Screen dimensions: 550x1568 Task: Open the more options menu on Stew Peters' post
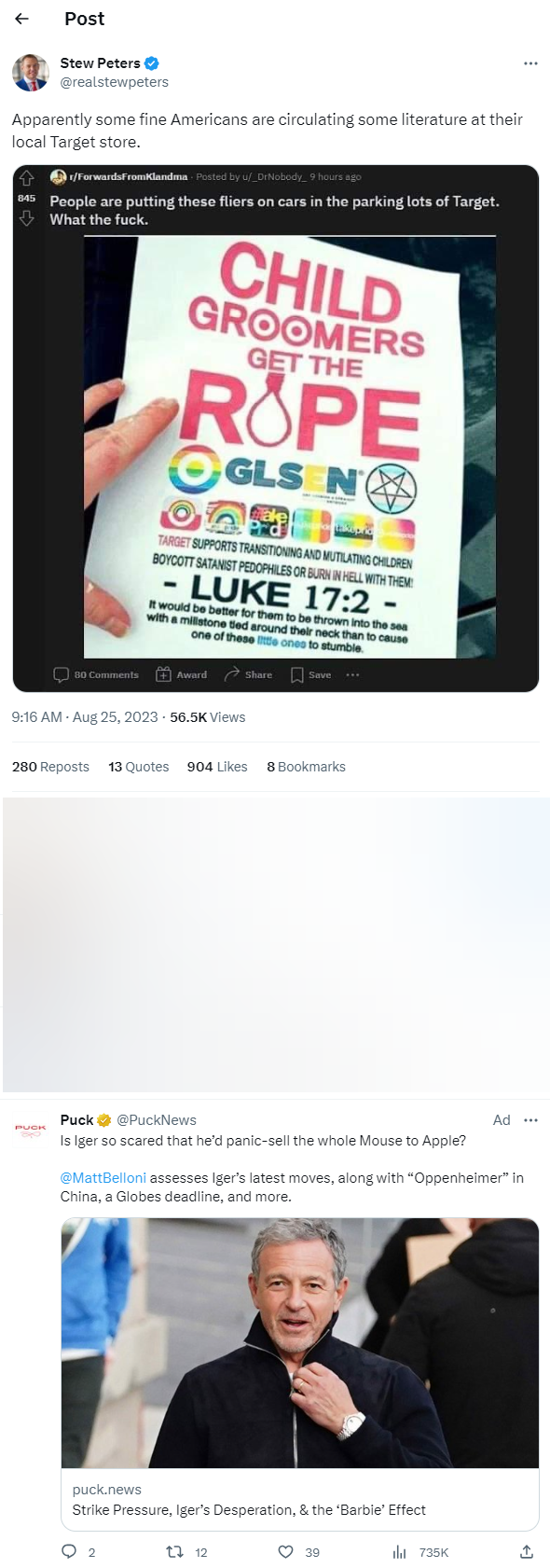point(530,63)
